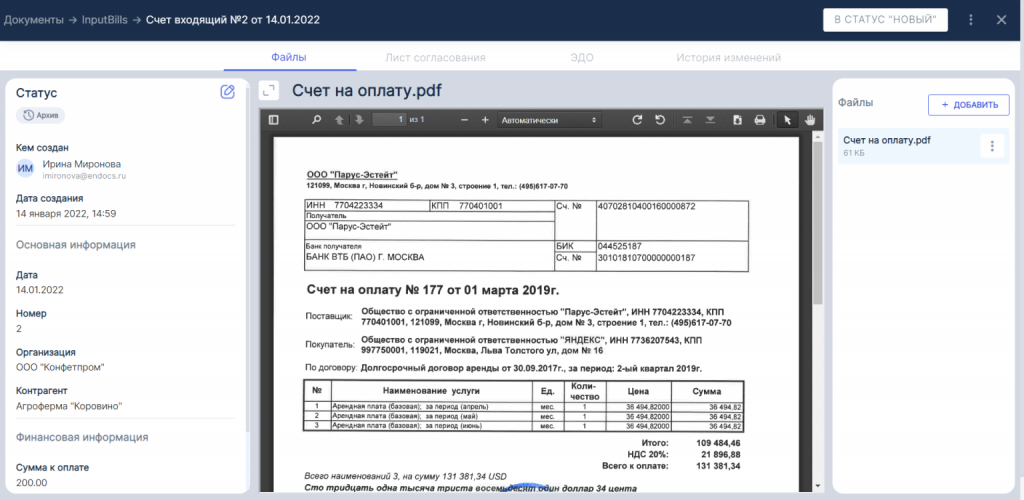Viewport: 1024px width, 500px height.
Task: Expand the file preview to fullscreen
Action: [268, 90]
